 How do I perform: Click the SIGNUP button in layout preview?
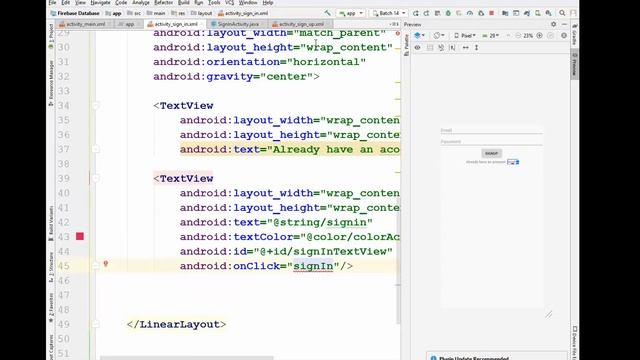pyautogui.click(x=491, y=153)
